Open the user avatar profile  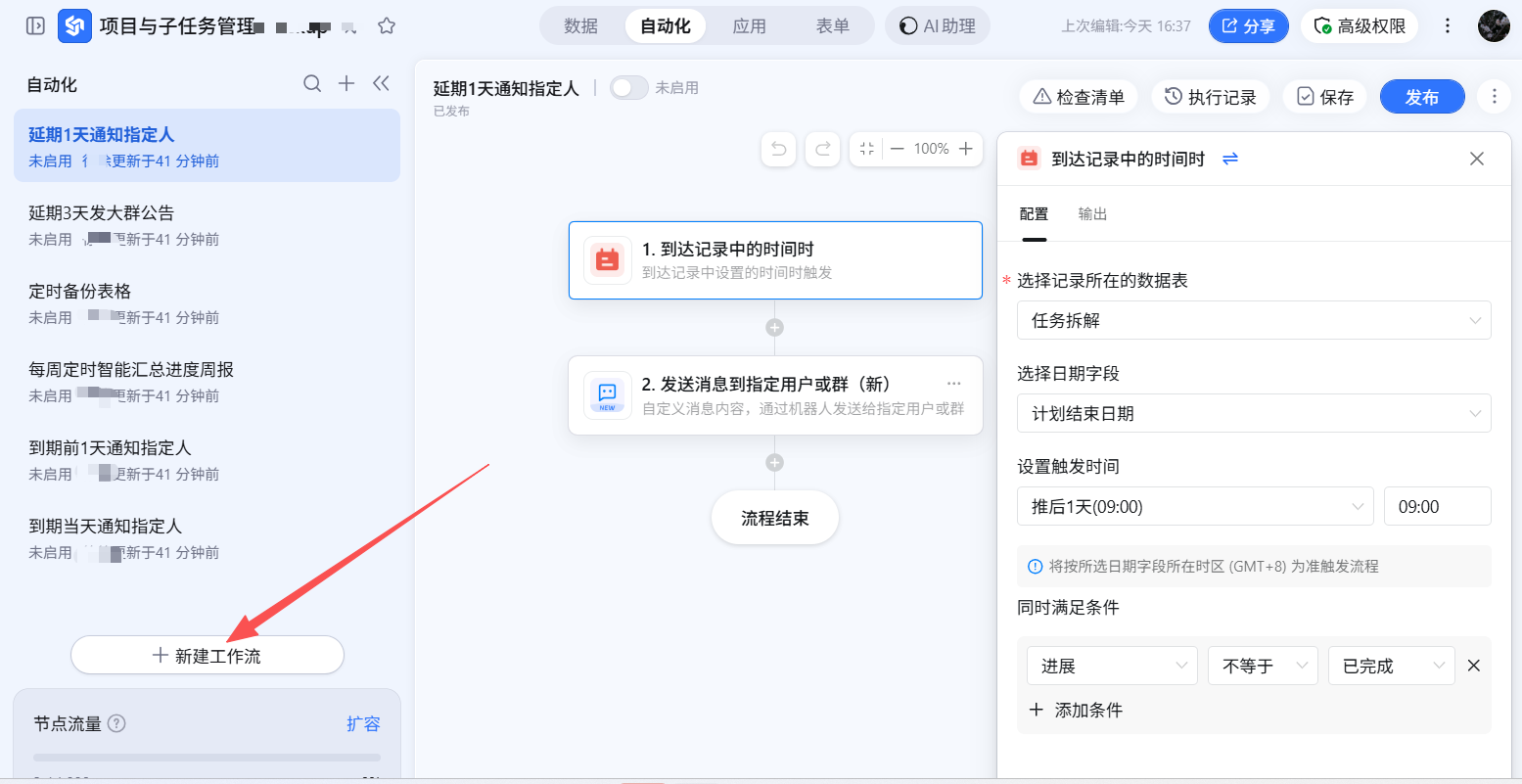[x=1494, y=26]
